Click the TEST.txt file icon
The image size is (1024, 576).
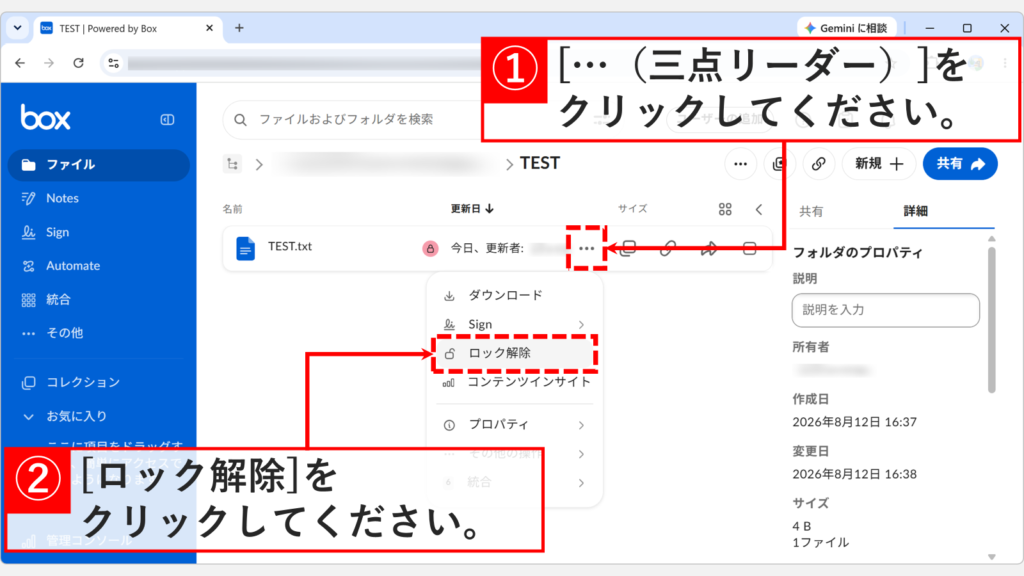point(246,248)
